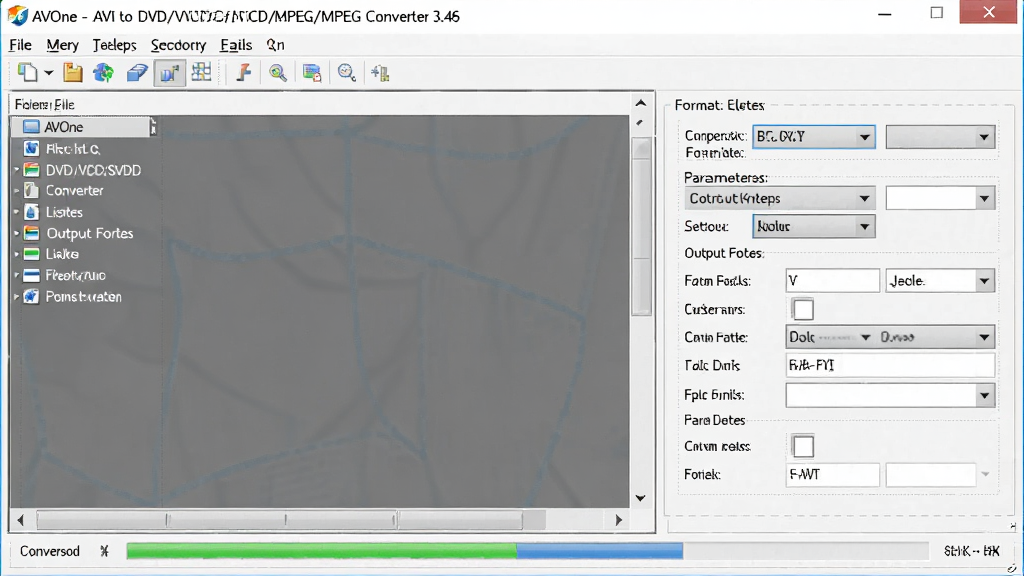Click the zoom search toolbar icon
Viewport: 1024px width, 576px height.
click(347, 72)
